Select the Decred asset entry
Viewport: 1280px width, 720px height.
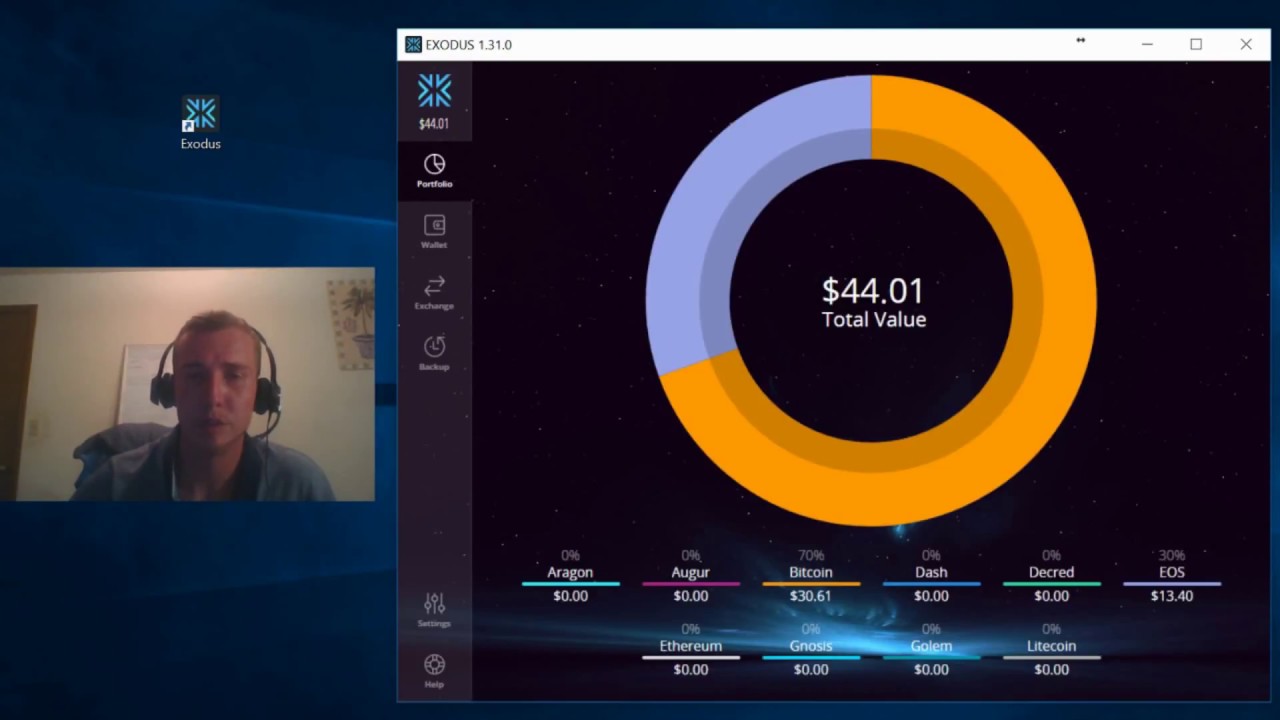click(1051, 576)
